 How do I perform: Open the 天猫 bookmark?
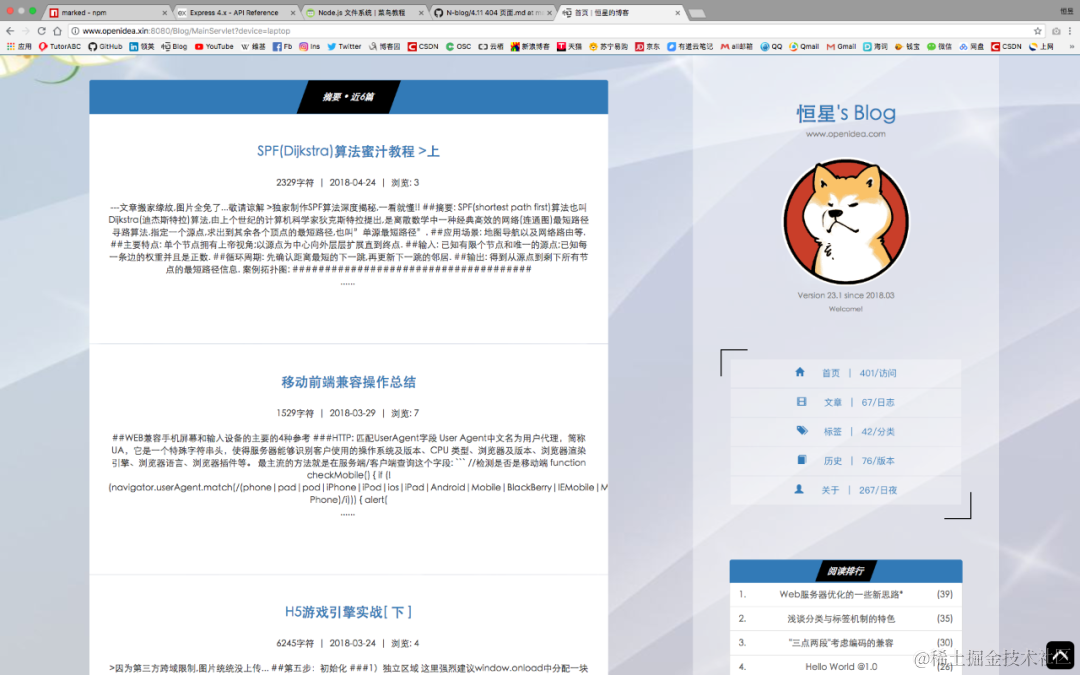pyautogui.click(x=570, y=47)
